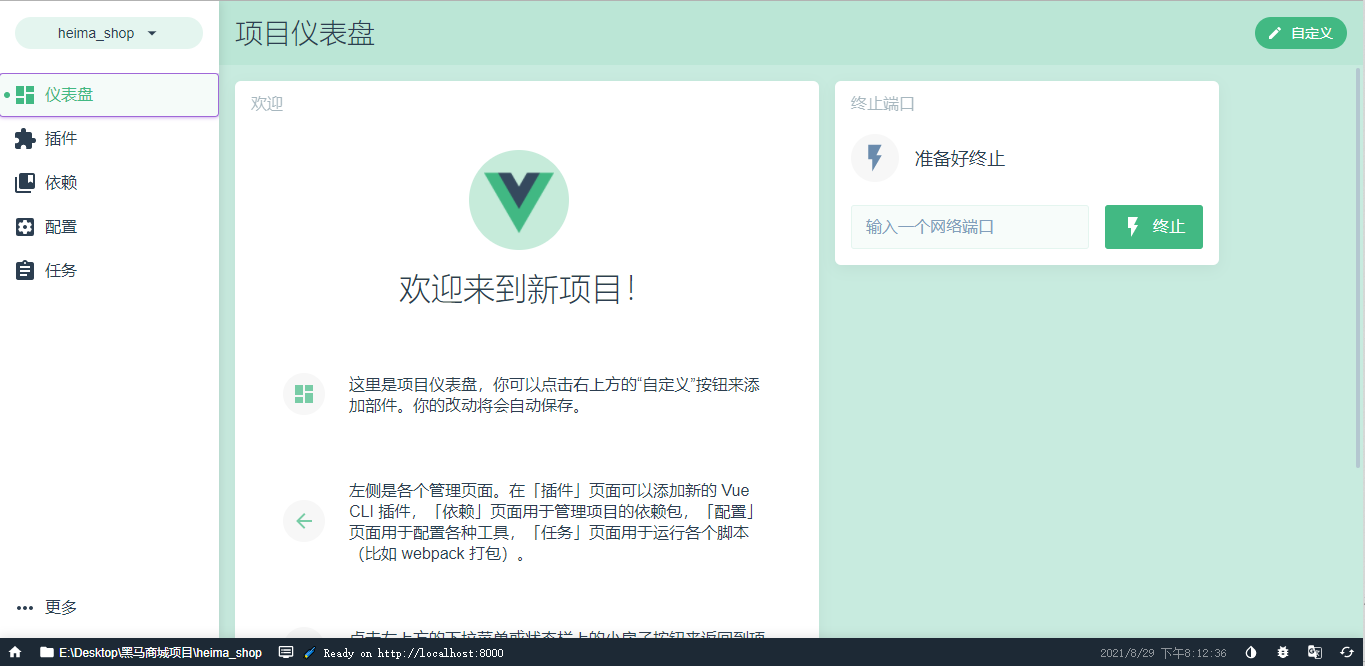This screenshot has height=666, width=1365.
Task: Click the clipboard icon next to 任务
Action: [25, 271]
